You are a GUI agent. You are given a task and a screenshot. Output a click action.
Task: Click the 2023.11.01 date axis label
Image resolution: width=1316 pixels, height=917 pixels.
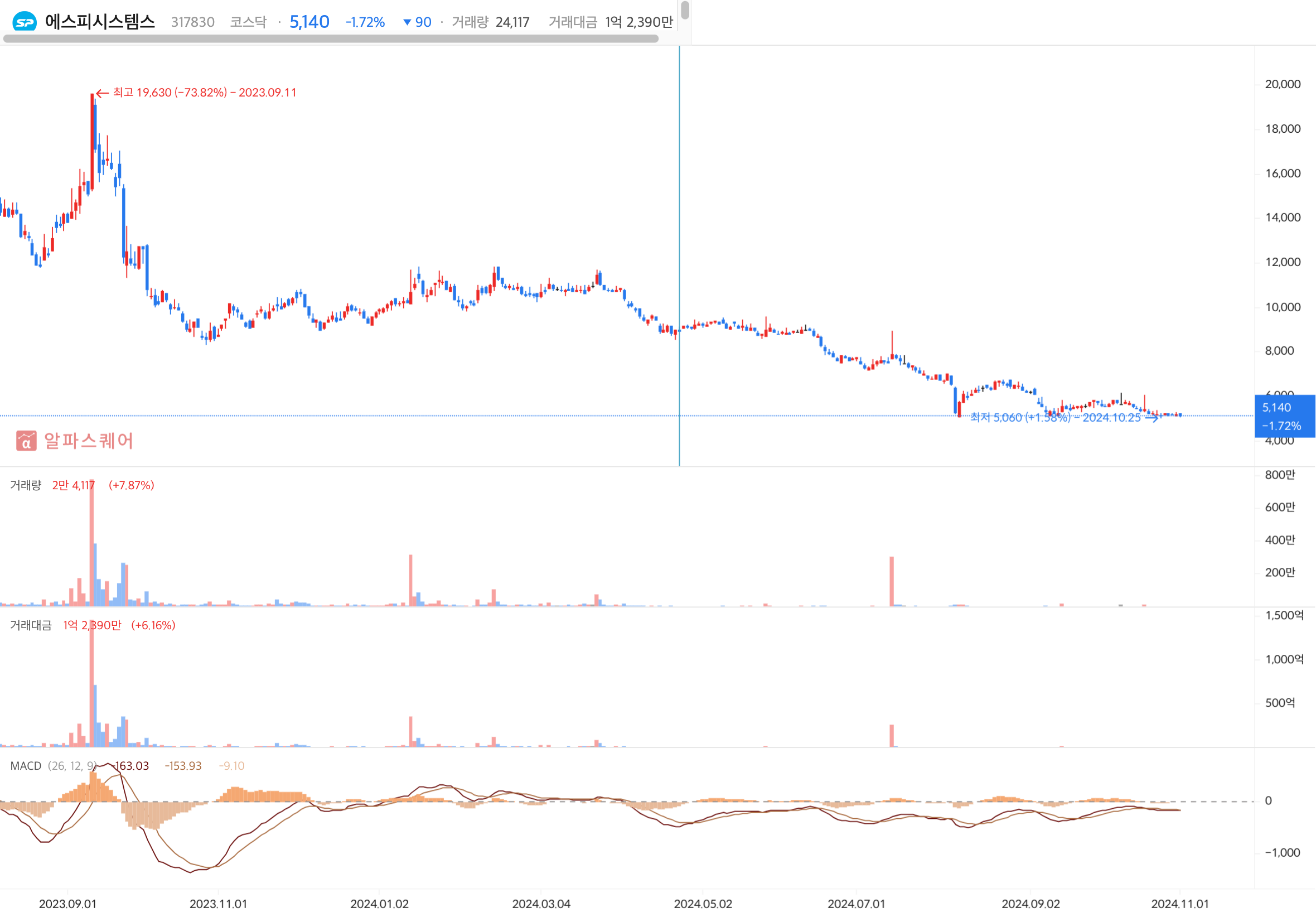pyautogui.click(x=219, y=904)
